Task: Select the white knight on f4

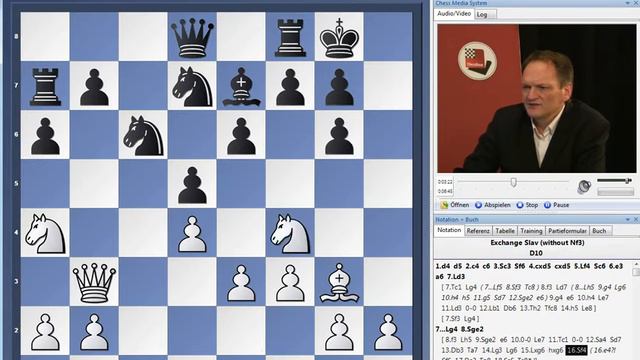Action: coord(290,233)
